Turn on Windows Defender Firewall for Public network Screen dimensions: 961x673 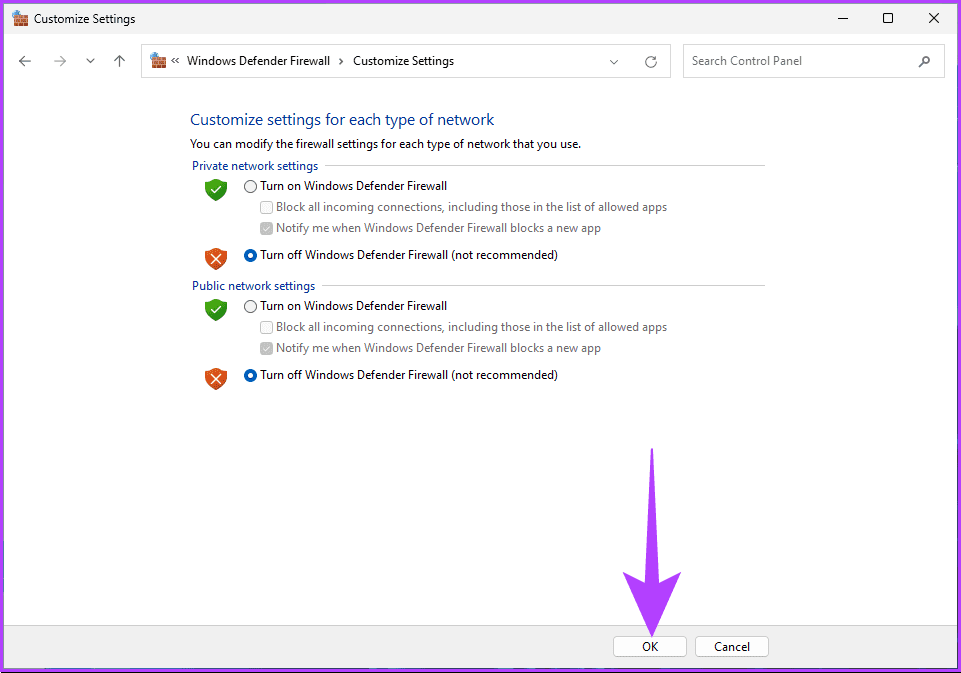[x=250, y=306]
